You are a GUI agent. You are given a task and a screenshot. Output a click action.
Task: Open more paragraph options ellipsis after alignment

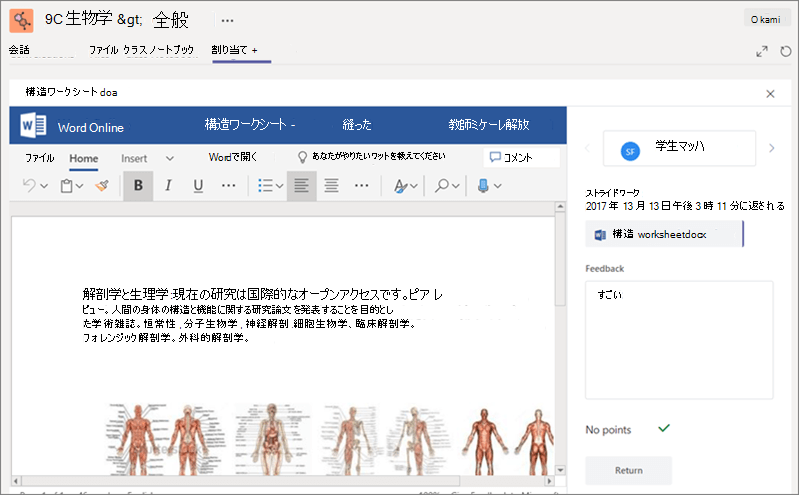click(x=361, y=186)
